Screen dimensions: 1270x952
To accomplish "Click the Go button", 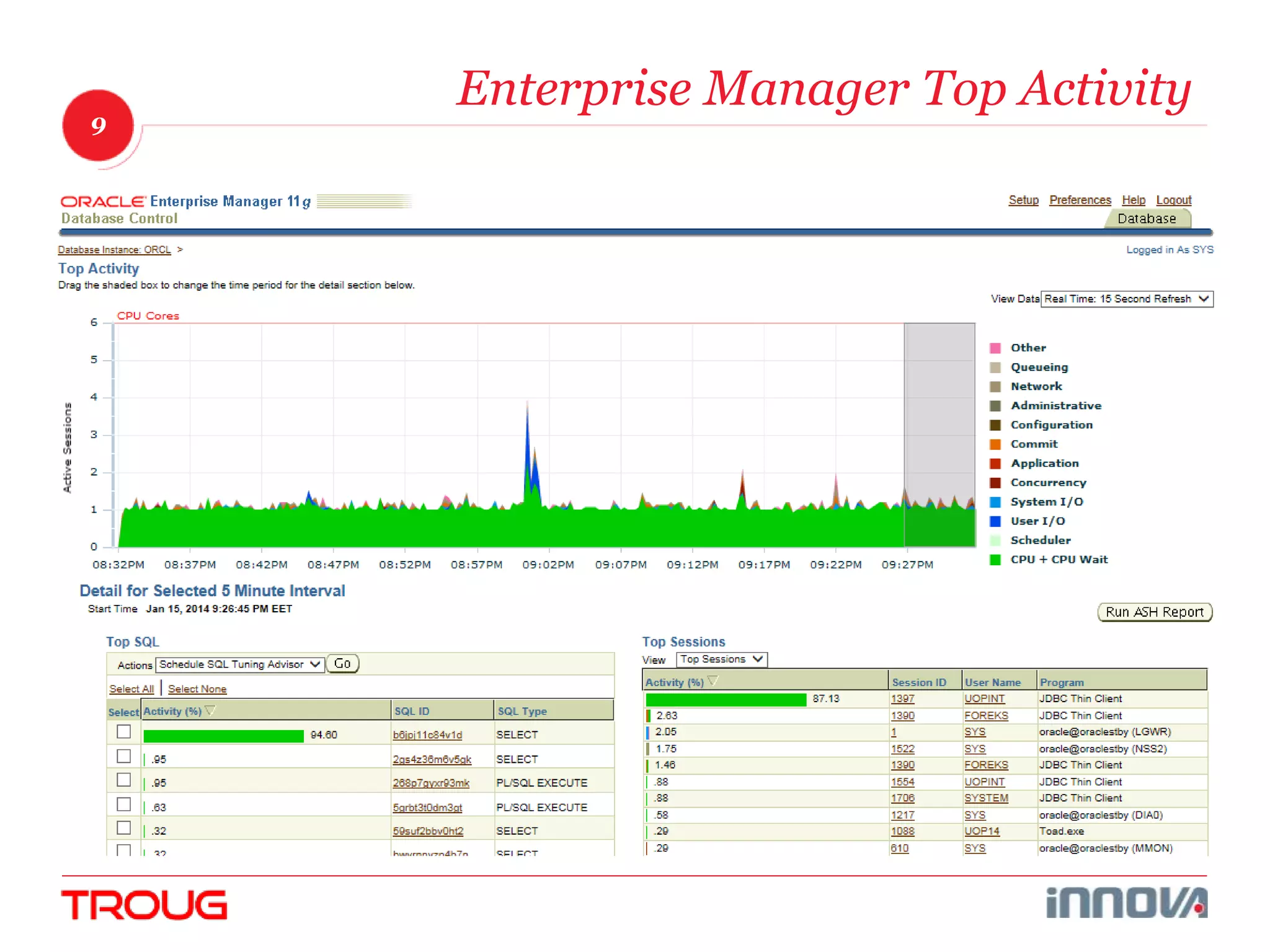I will click(x=342, y=664).
